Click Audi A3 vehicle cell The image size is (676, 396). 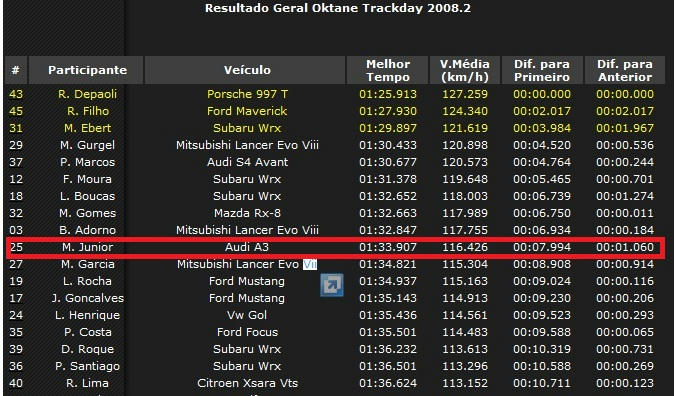pos(247,247)
